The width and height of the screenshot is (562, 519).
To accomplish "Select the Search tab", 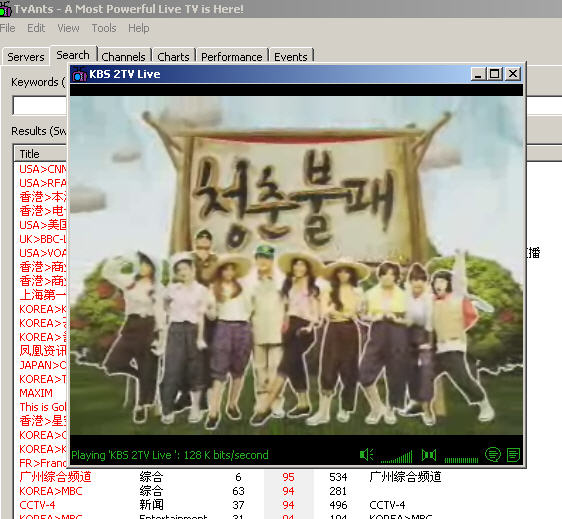I will point(73,55).
